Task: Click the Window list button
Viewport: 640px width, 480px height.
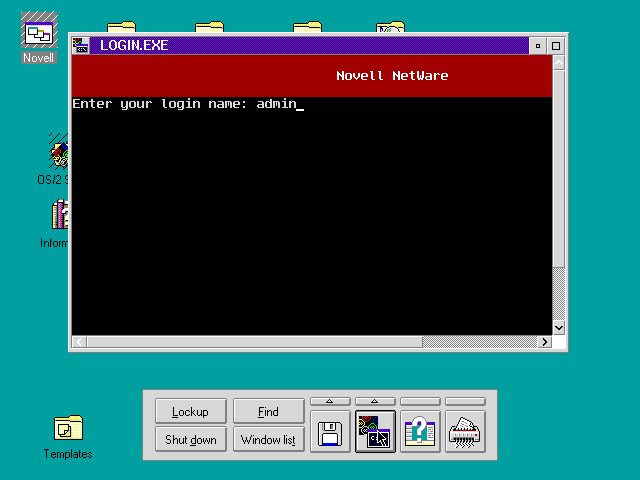Action: pos(269,439)
